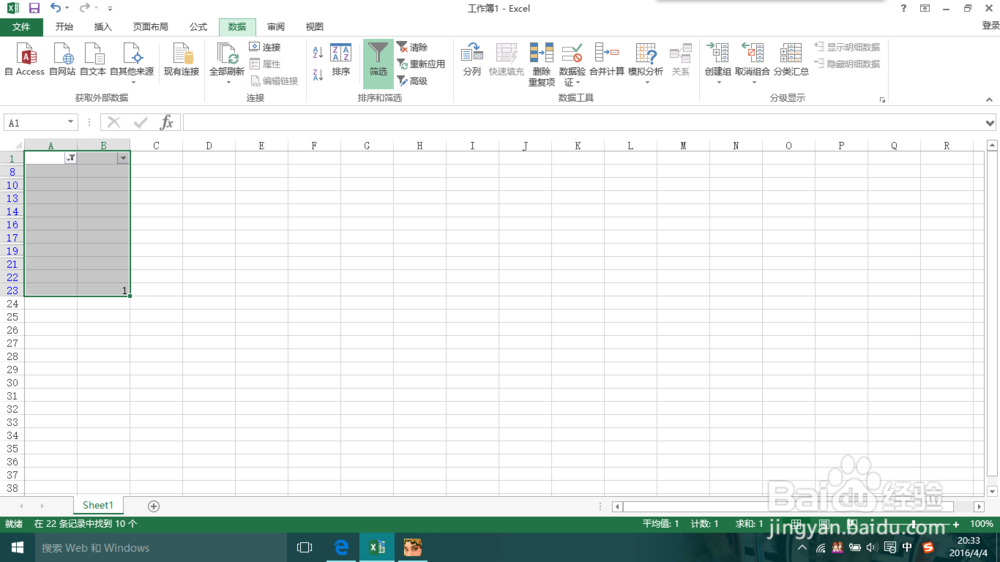Click the Name Box showing A1
The width and height of the screenshot is (1000, 562).
coord(35,122)
